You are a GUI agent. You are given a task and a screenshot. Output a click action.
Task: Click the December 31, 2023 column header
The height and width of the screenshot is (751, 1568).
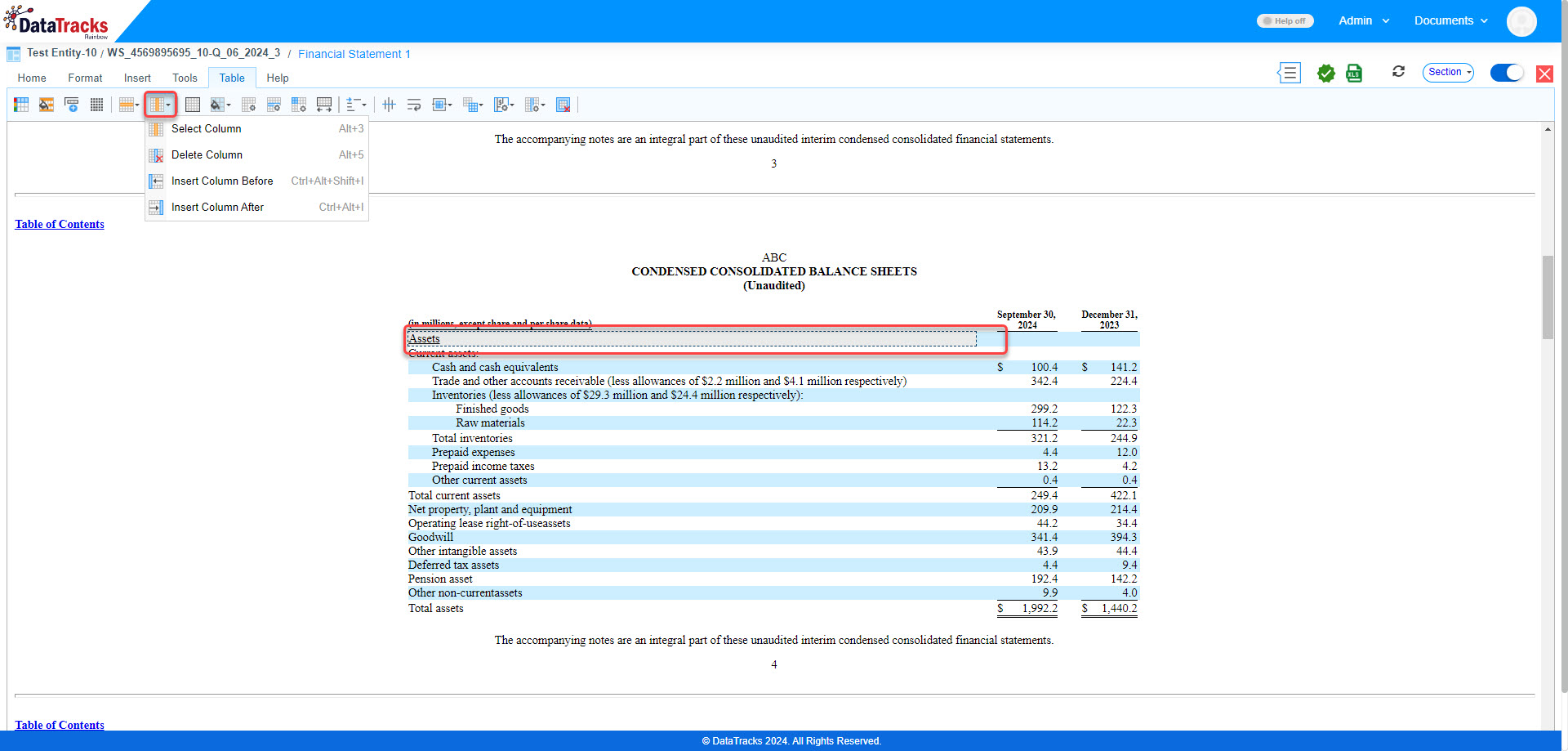tap(1109, 320)
